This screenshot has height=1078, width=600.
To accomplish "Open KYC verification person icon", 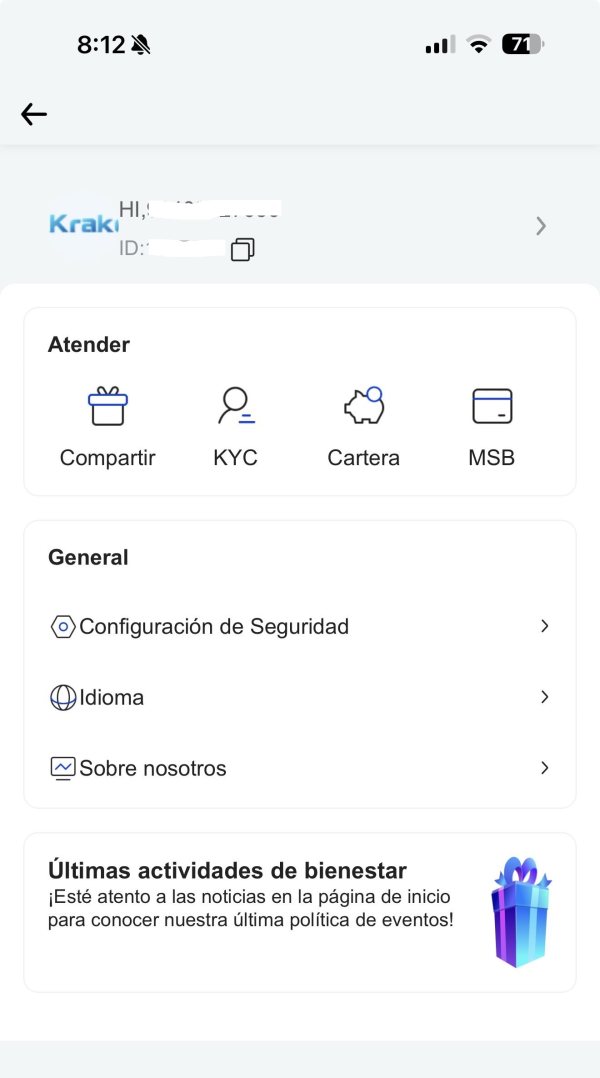I will [236, 406].
